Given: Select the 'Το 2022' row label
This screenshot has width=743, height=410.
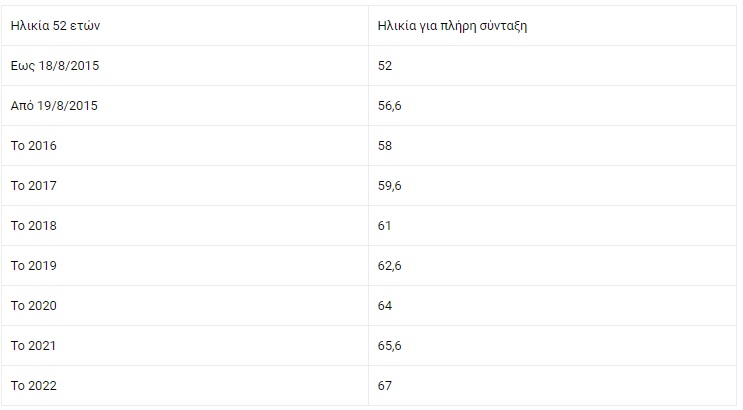Looking at the screenshot, I should (34, 385).
